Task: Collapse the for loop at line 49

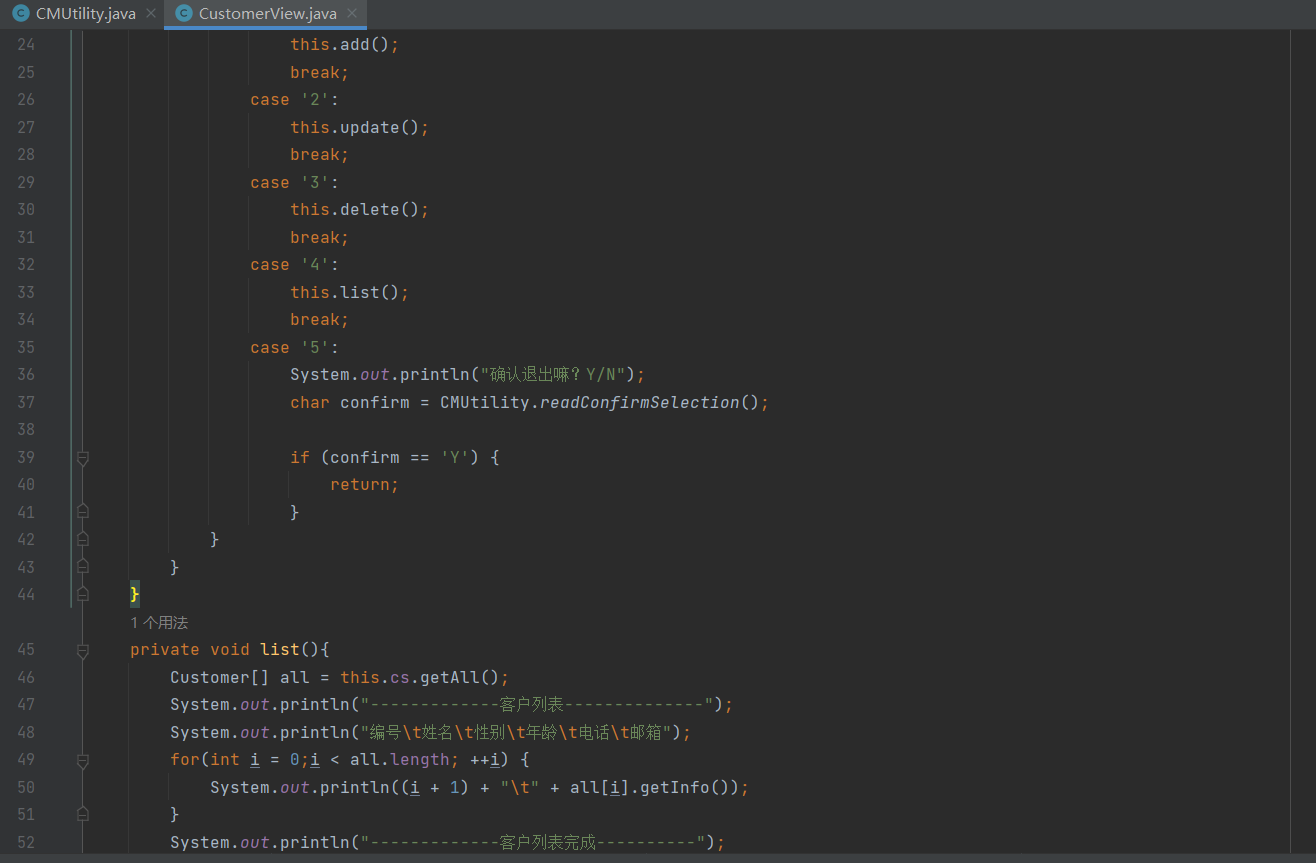Action: pos(83,760)
